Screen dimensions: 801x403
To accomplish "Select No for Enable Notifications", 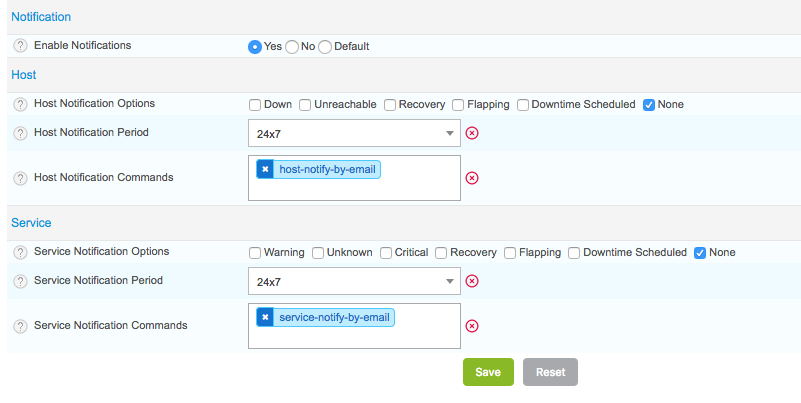I will coord(292,47).
